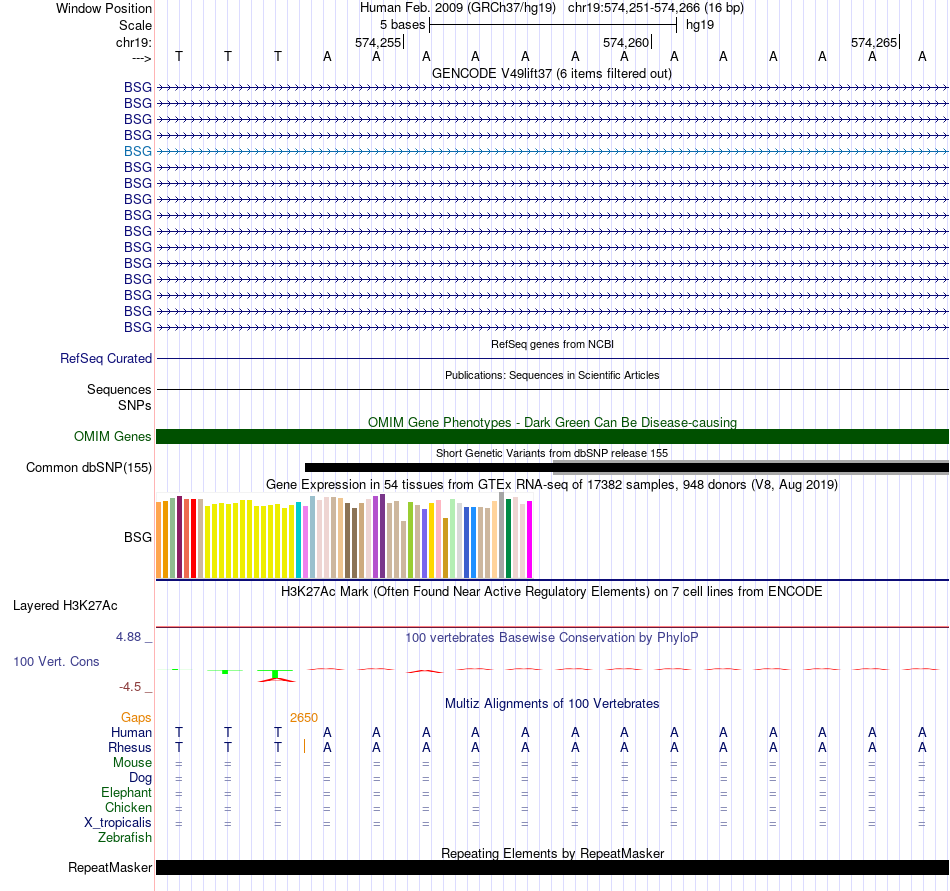This screenshot has width=950, height=891.
Task: Open the 'OMIM Gene Phenotypes' track title
Action: (x=552, y=422)
